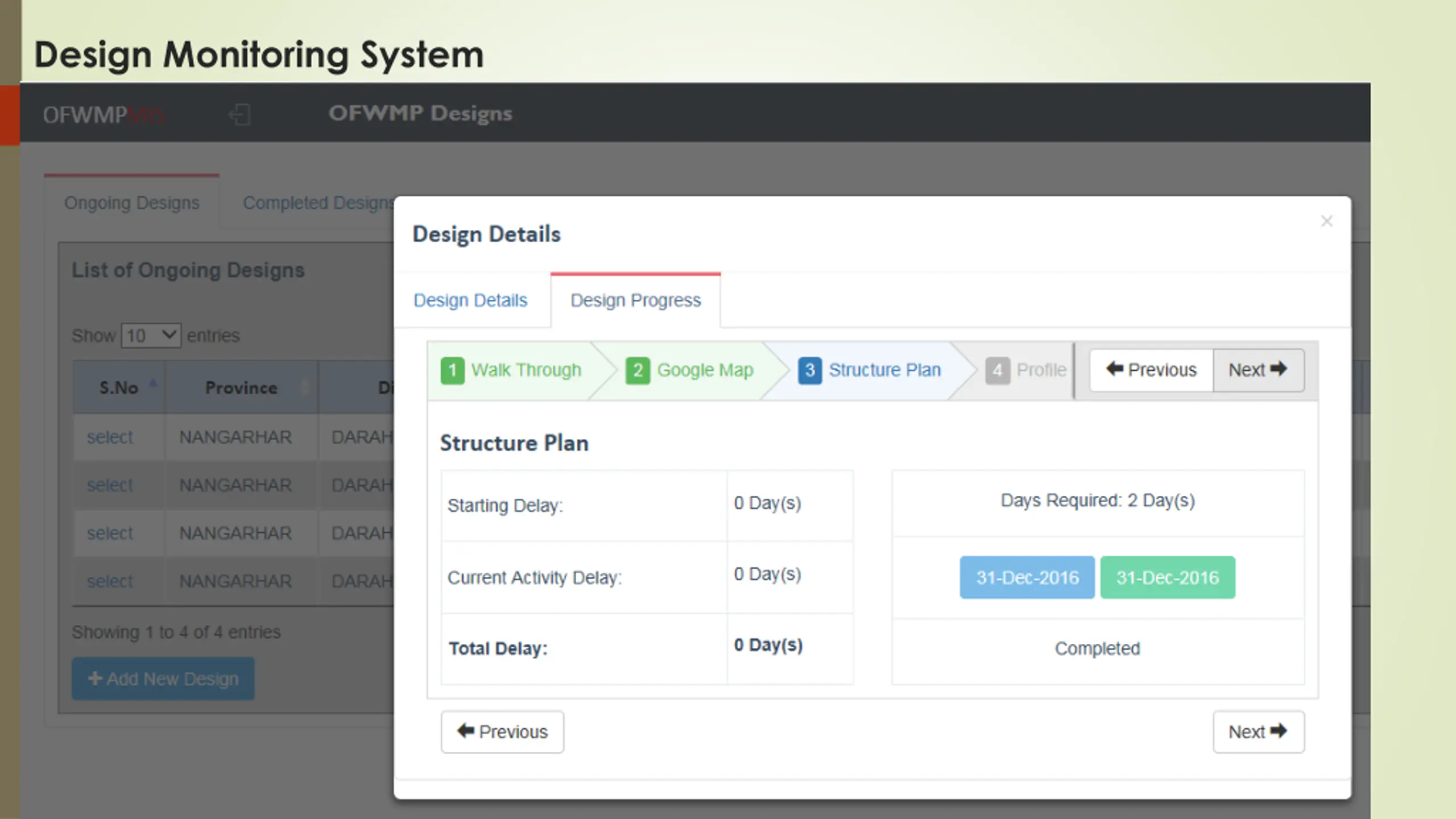Viewport: 1456px width, 819px height.
Task: Open the Ongoing Designs tab
Action: tap(131, 202)
